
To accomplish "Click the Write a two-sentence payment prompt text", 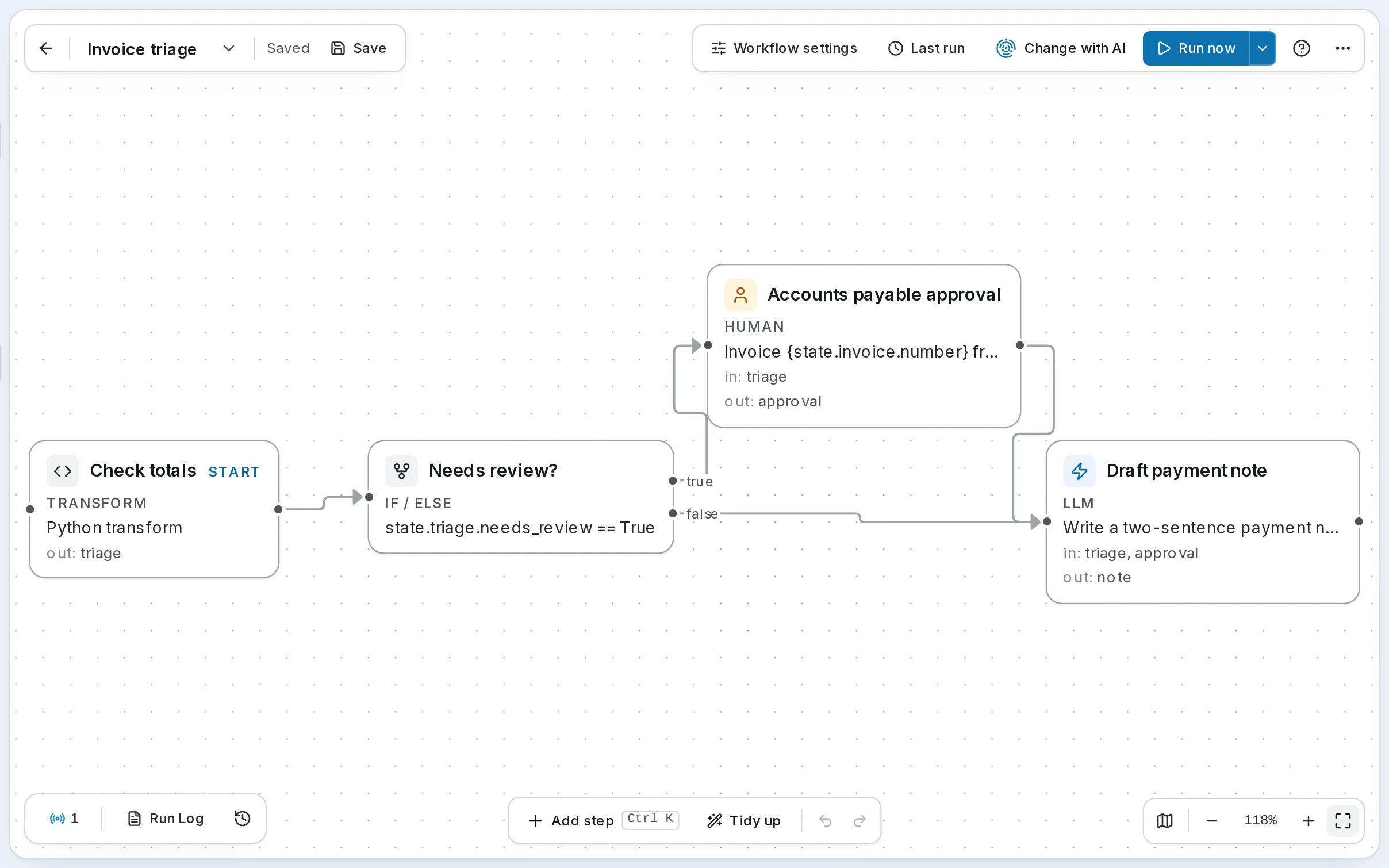I will click(1201, 528).
